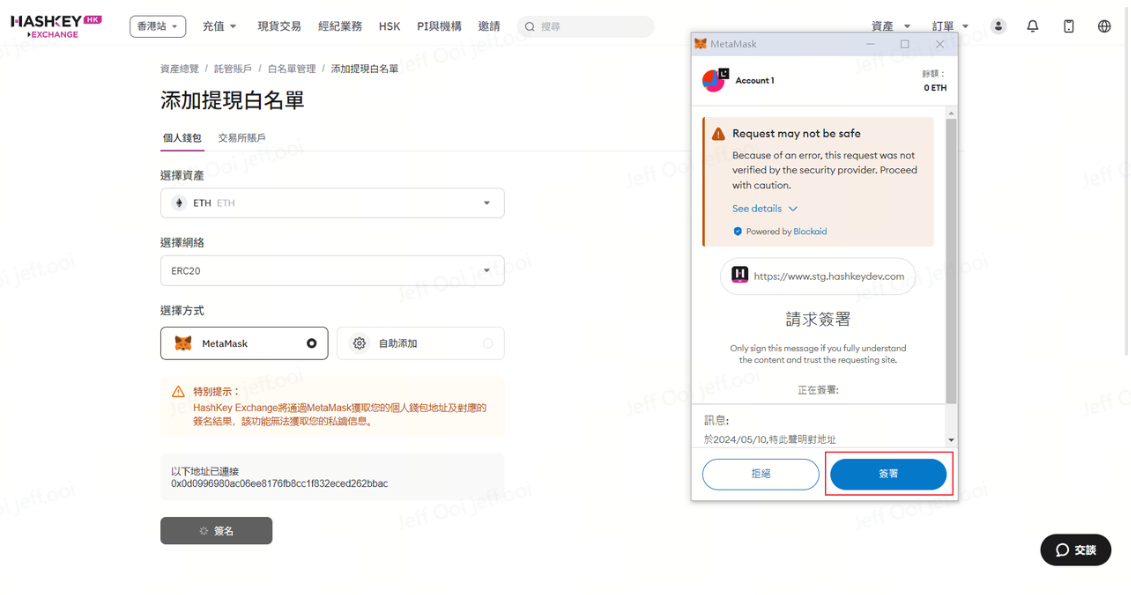Open the 交談 chat bubble button

pyautogui.click(x=1075, y=550)
